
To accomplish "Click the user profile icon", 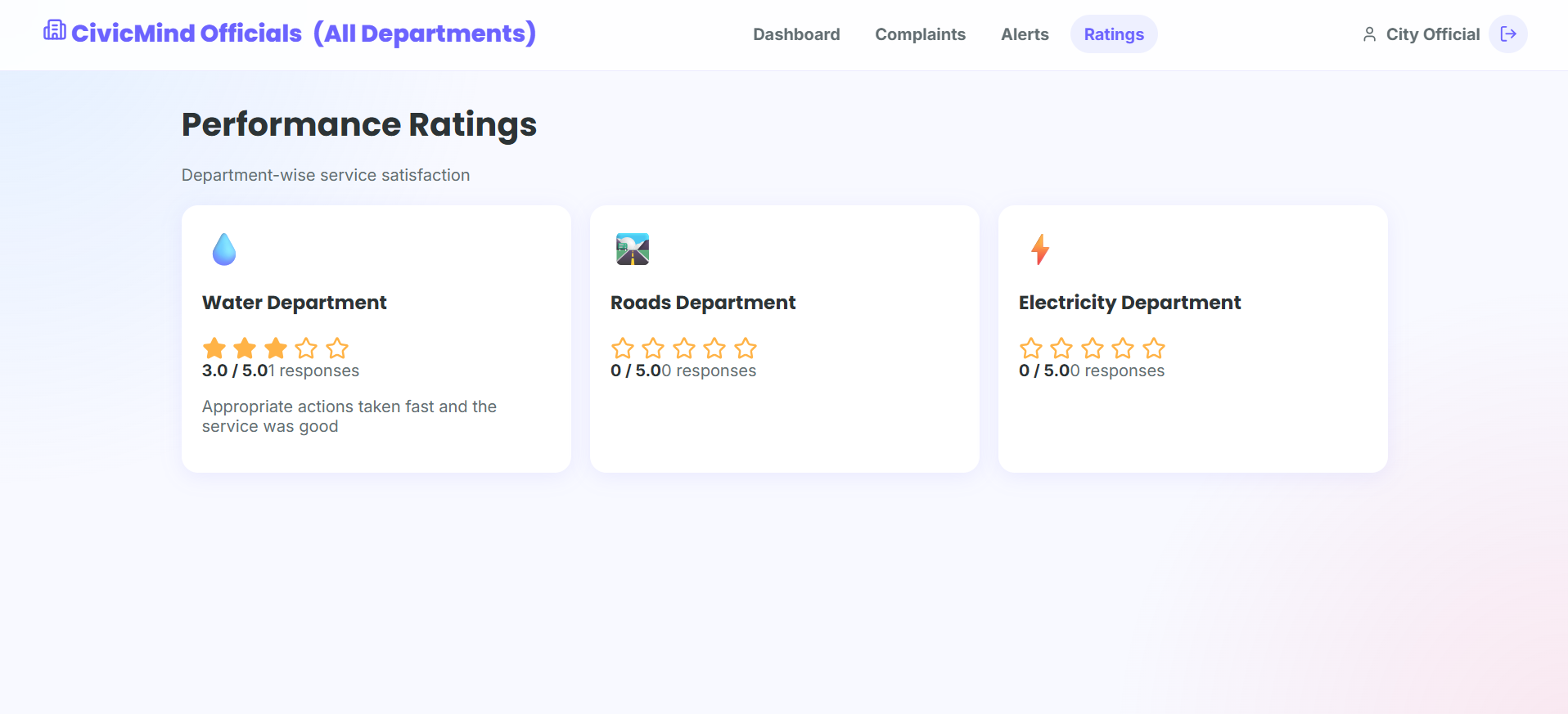I will pos(1369,34).
